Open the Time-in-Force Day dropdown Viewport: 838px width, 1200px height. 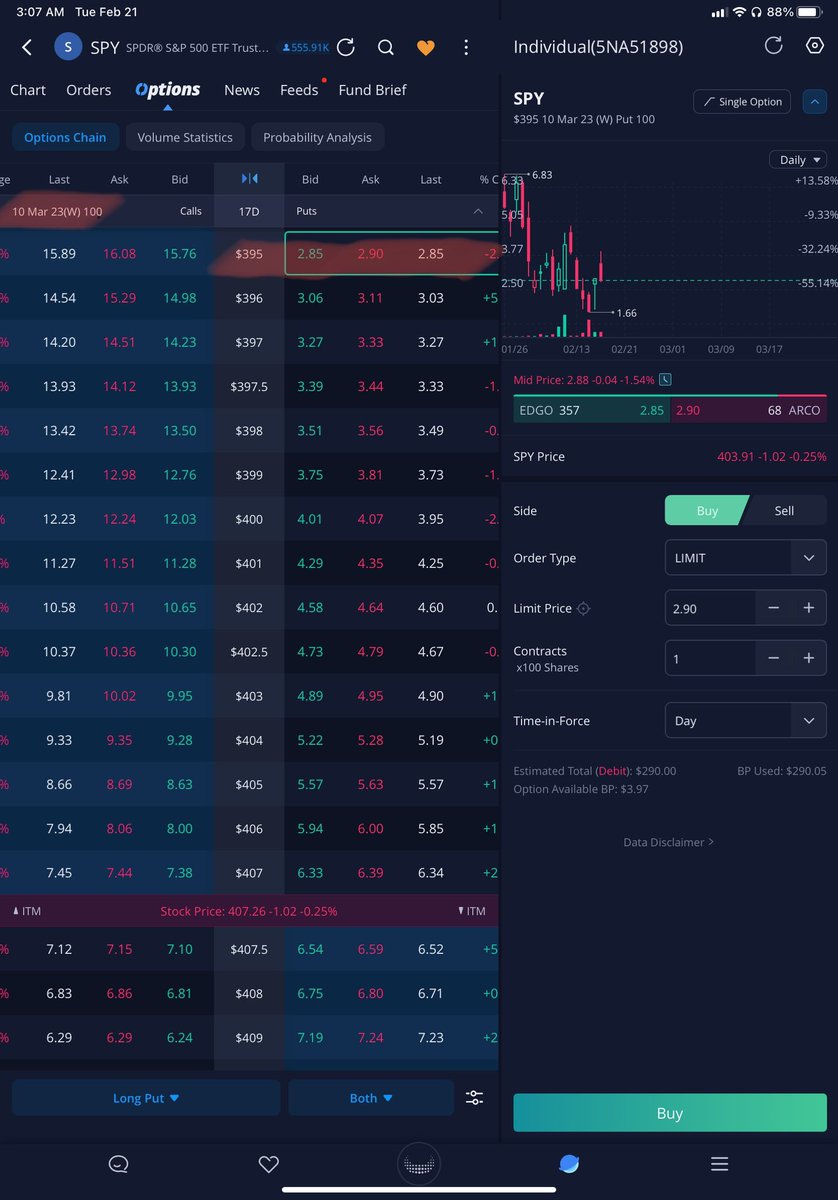tap(746, 720)
